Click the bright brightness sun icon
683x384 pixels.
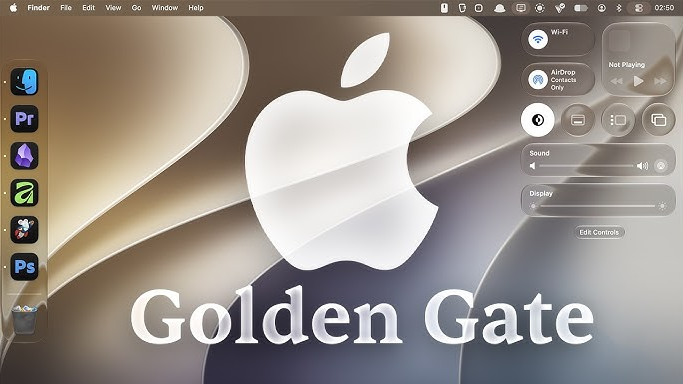[x=662, y=206]
